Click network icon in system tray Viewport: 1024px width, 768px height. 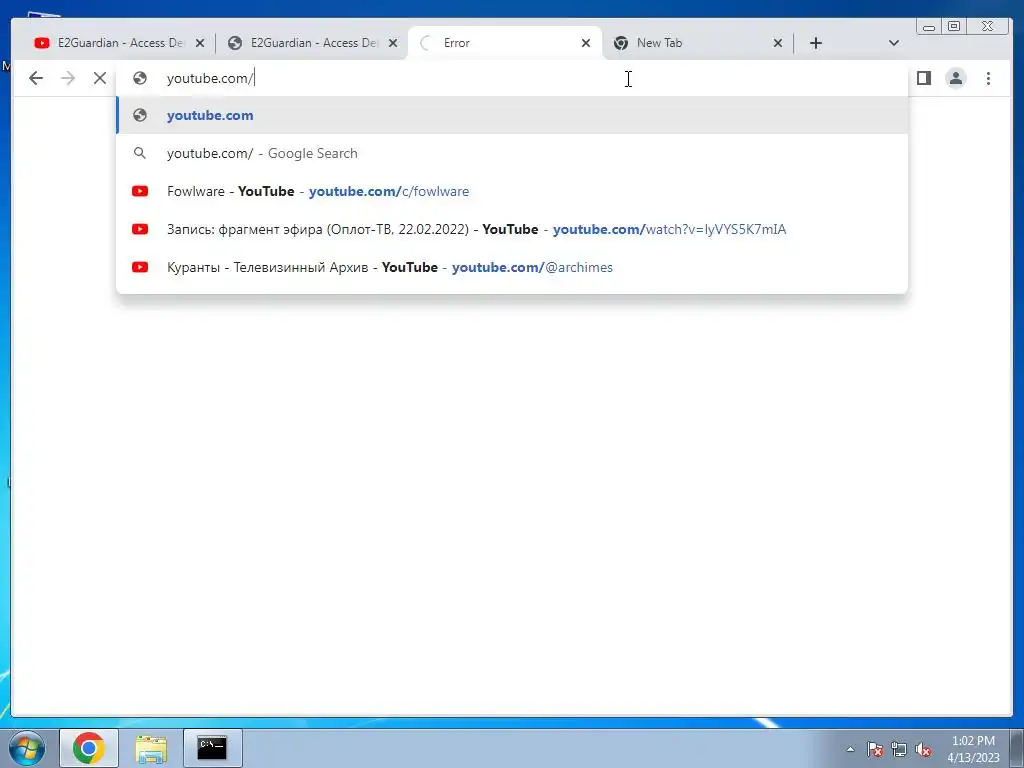pyautogui.click(x=899, y=749)
